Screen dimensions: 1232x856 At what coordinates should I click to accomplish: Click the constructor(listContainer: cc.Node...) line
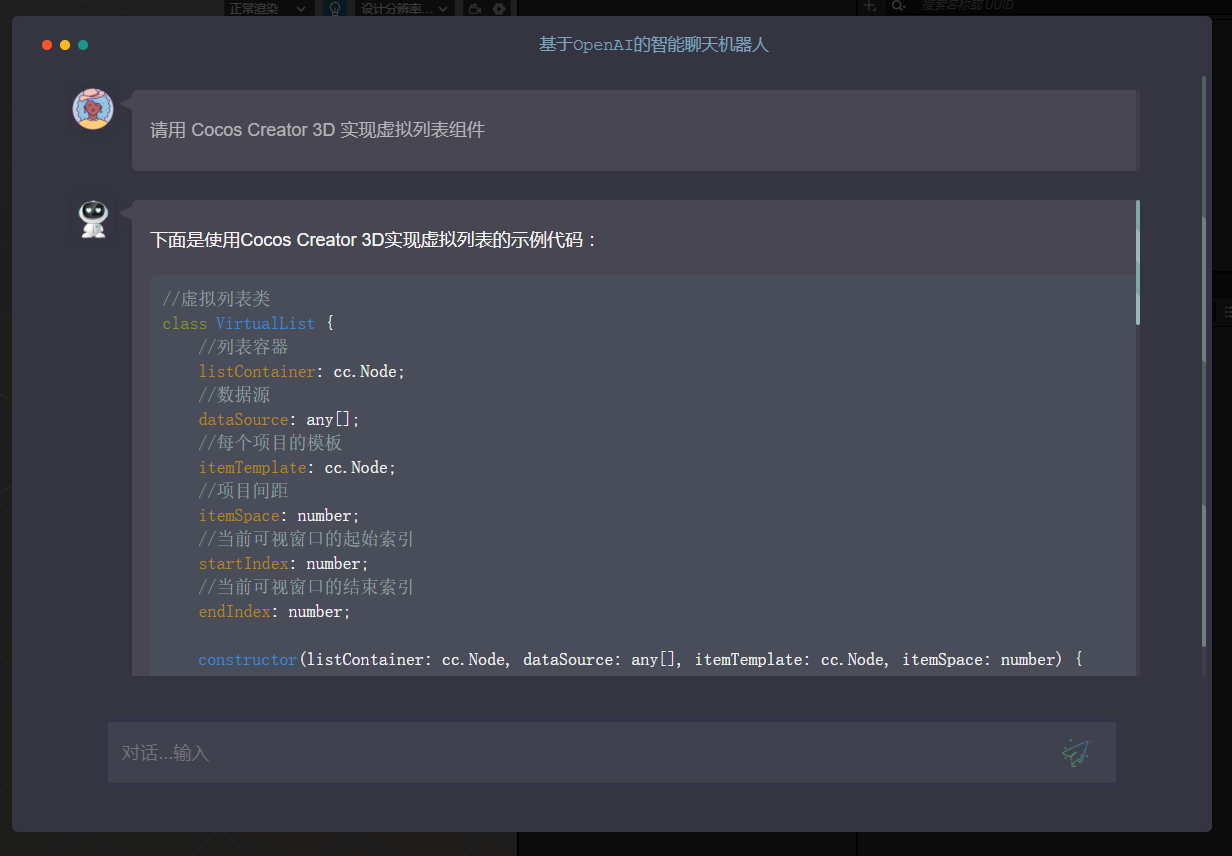click(x=641, y=659)
